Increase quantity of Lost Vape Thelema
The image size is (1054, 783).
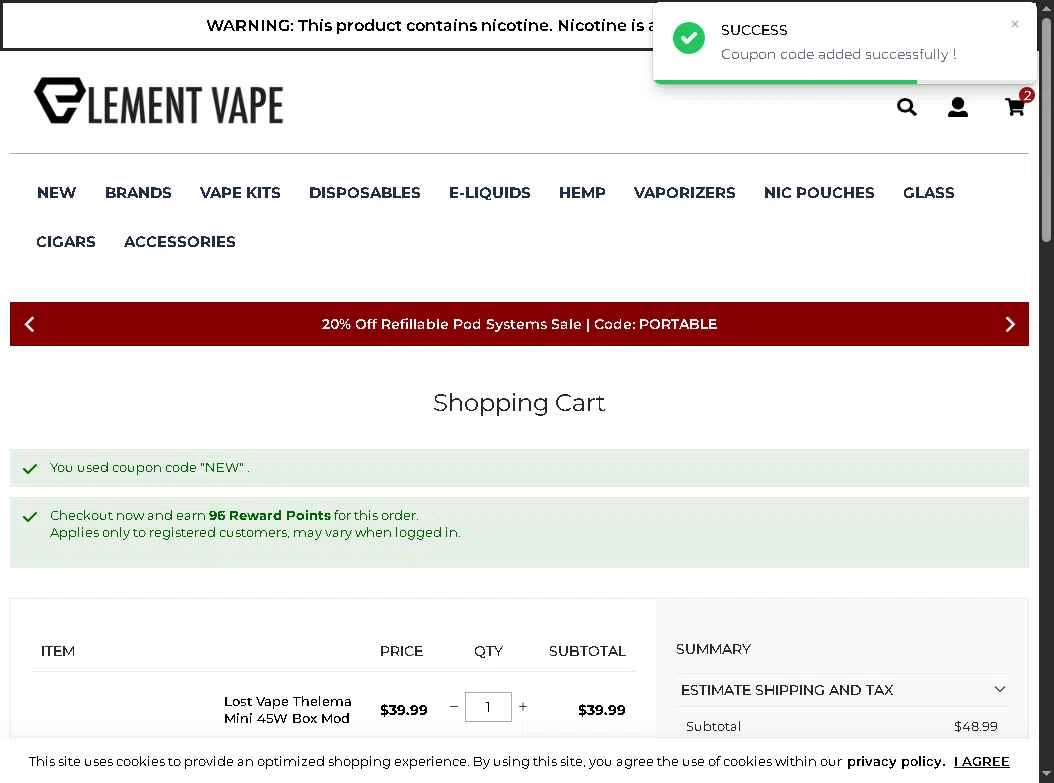pyautogui.click(x=523, y=707)
